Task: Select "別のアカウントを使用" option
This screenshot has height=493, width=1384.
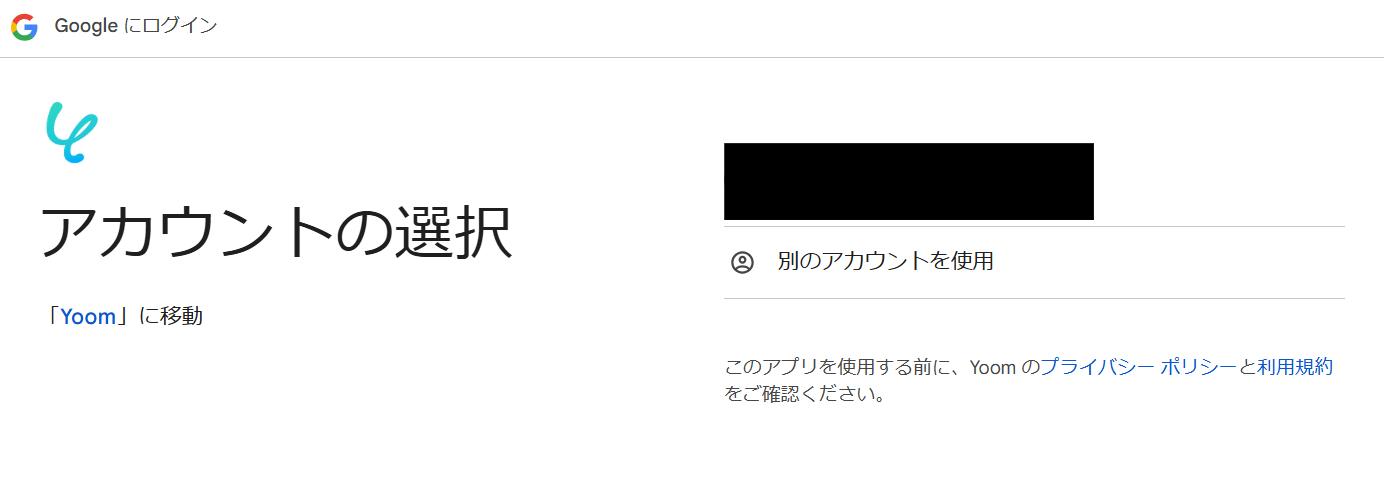Action: pos(1034,262)
